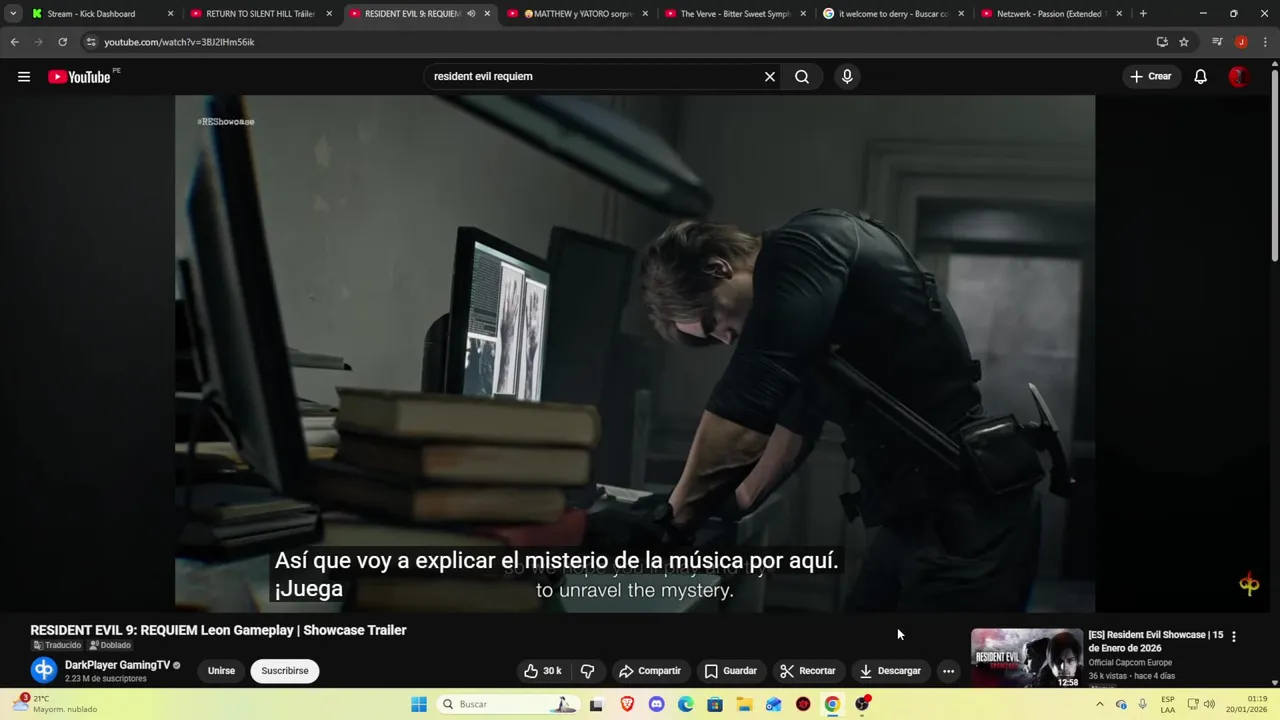This screenshot has width=1280, height=720.
Task: Go forward in browser history
Action: click(x=38, y=42)
